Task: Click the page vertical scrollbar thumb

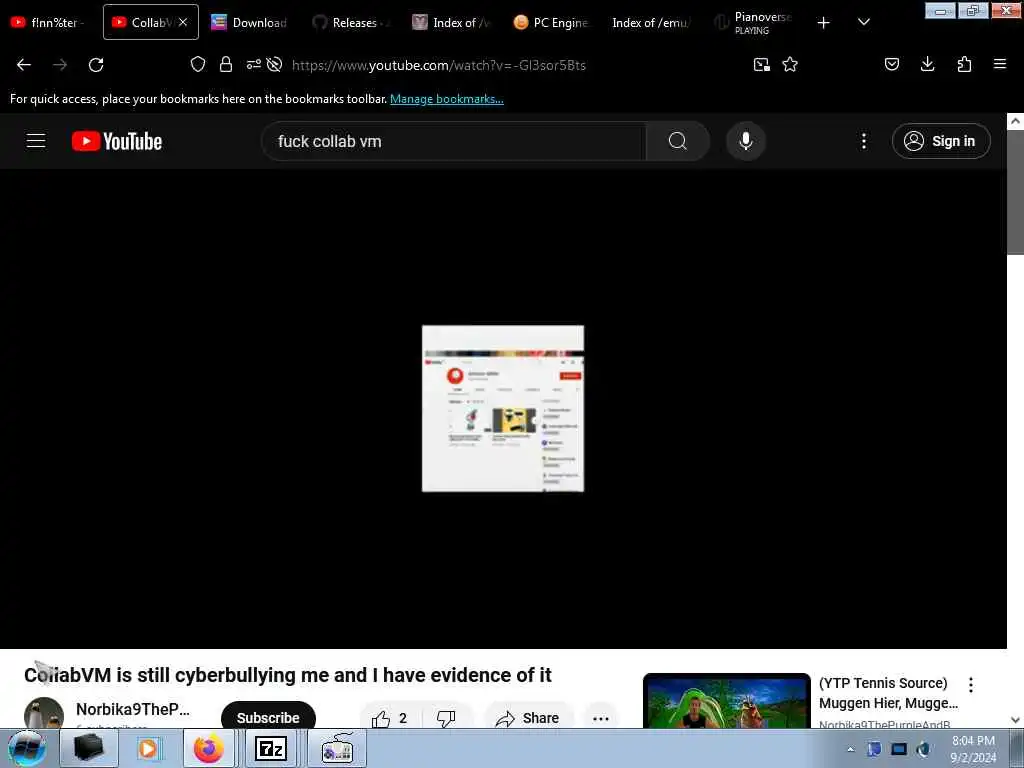Action: coord(1016,192)
